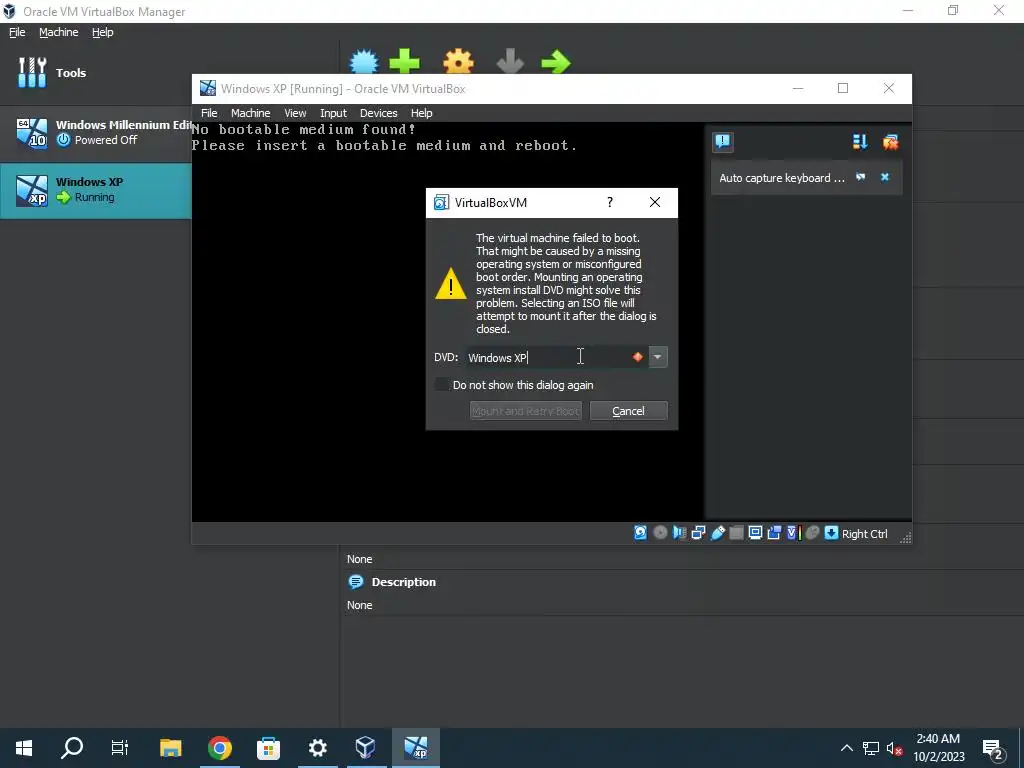
Task: Open Google Chrome from taskbar
Action: click(x=219, y=748)
